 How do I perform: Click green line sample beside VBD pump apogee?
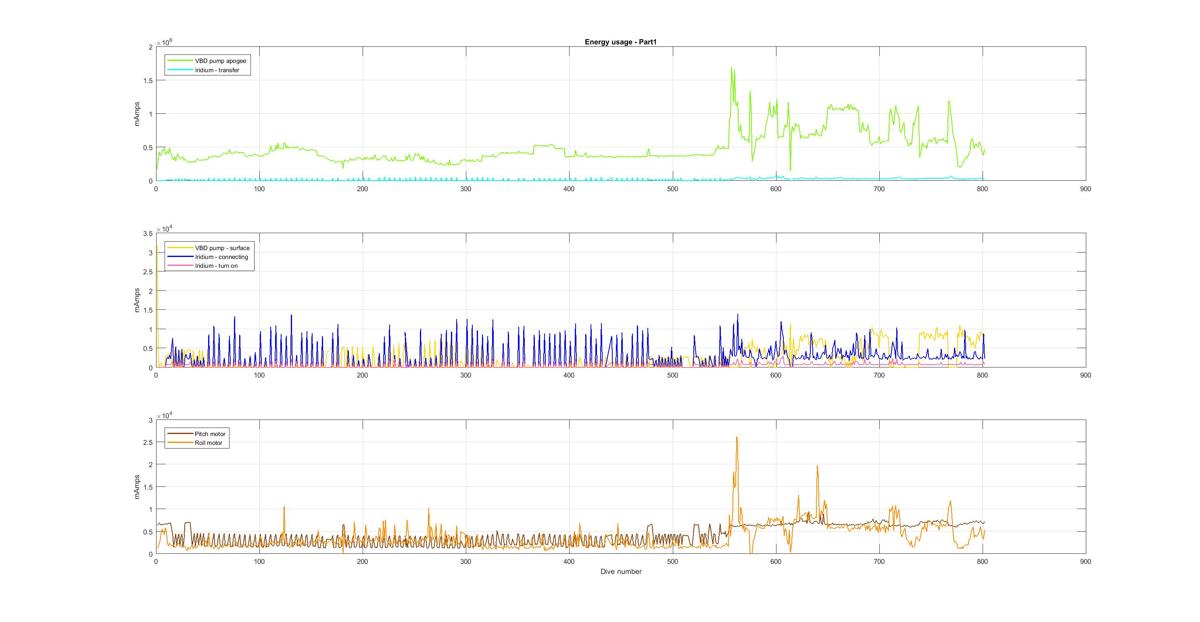coord(180,60)
